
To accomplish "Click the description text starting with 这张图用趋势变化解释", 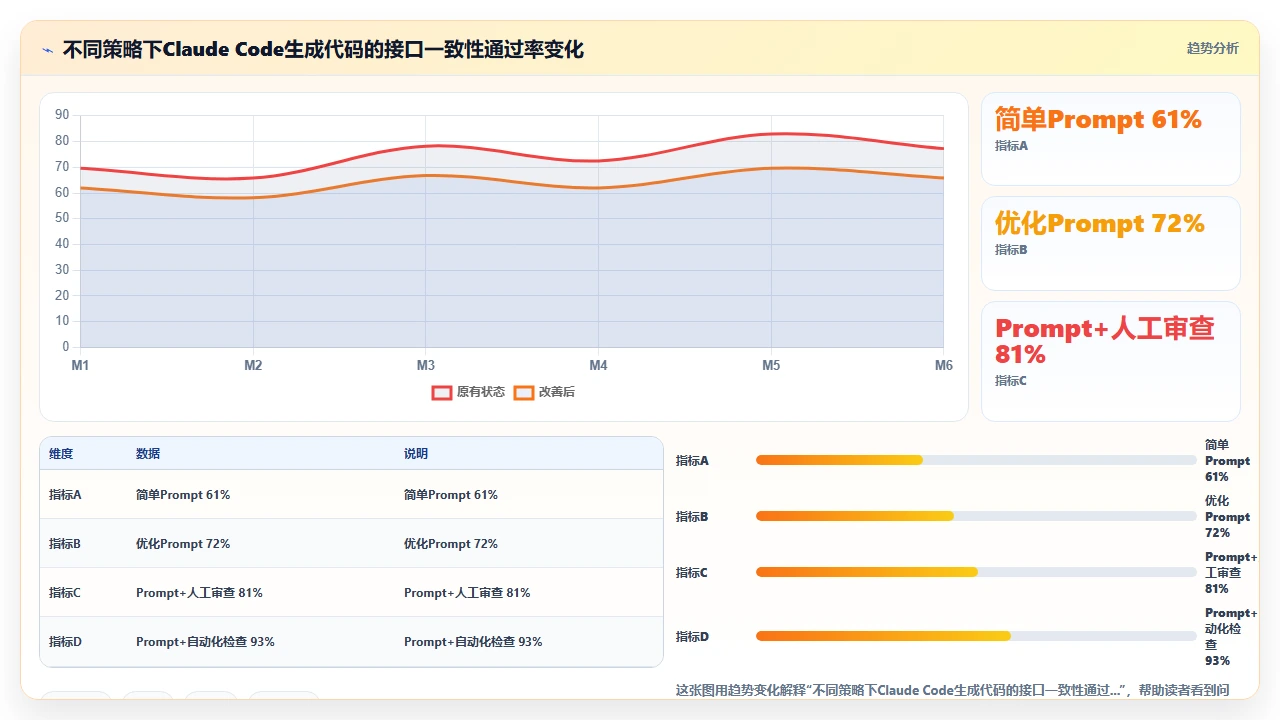I will coord(953,690).
